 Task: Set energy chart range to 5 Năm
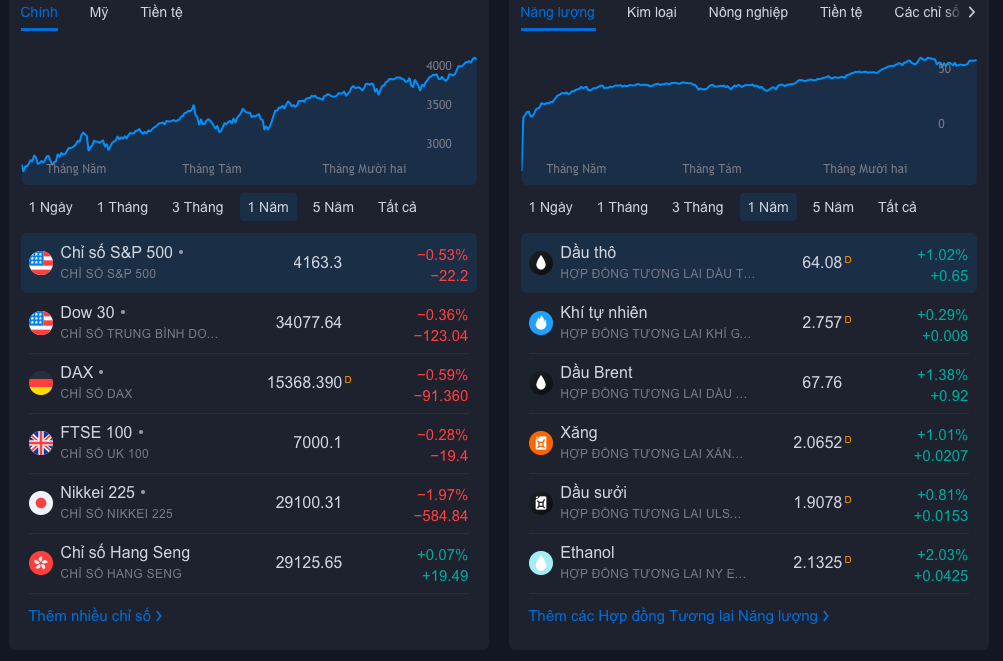click(833, 207)
